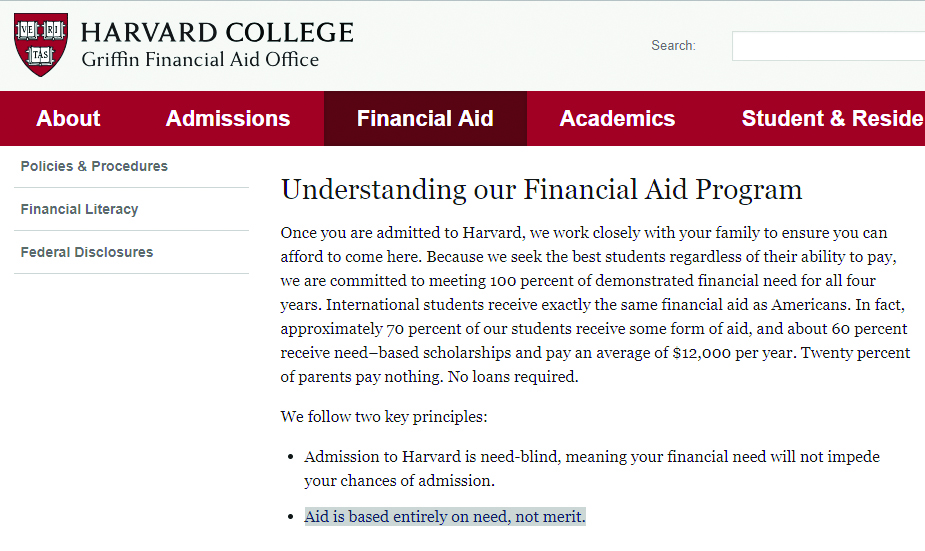Click the HARVARD COLLEGE site title
The image size is (925, 551).
coord(217,32)
